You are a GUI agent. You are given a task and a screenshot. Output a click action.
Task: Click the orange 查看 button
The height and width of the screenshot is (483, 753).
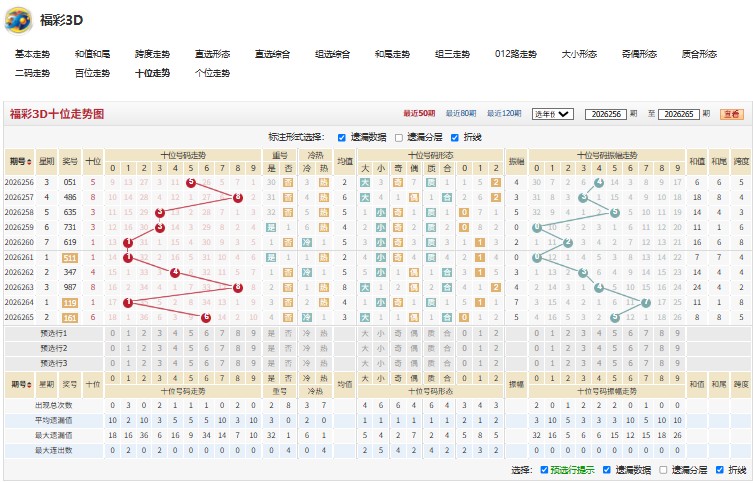(732, 114)
